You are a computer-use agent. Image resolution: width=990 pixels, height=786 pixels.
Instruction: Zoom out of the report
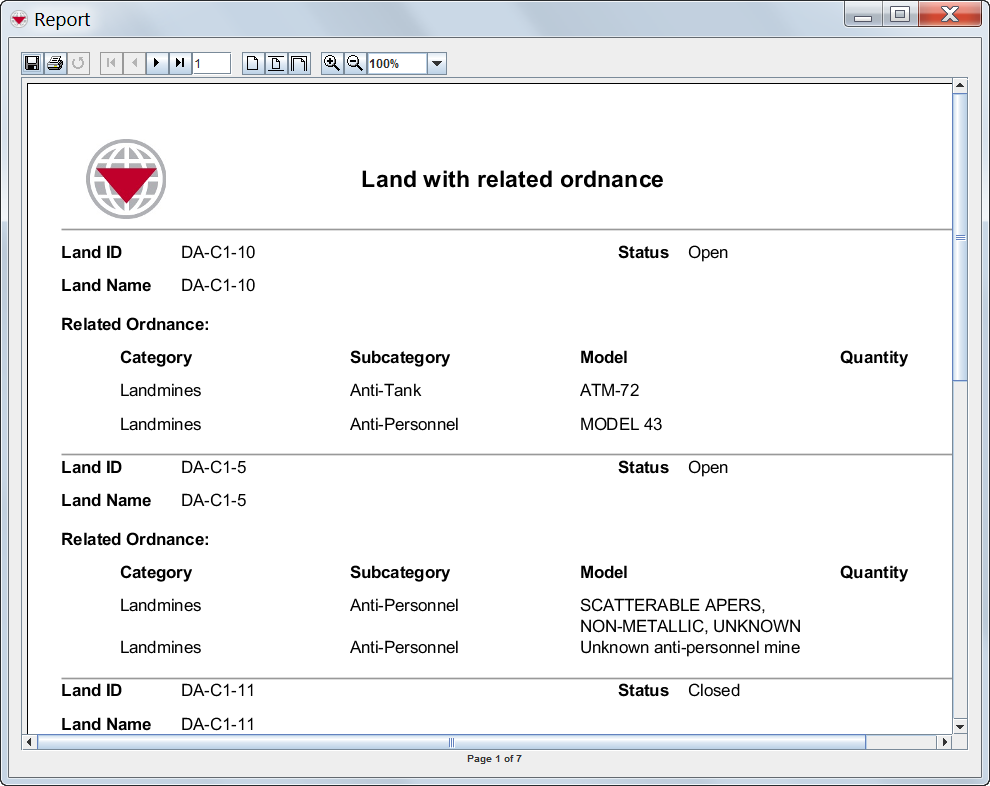click(355, 64)
